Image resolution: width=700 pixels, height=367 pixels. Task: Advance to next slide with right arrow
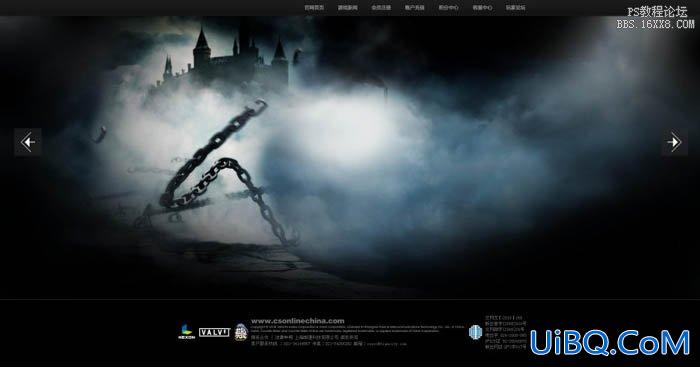674,142
